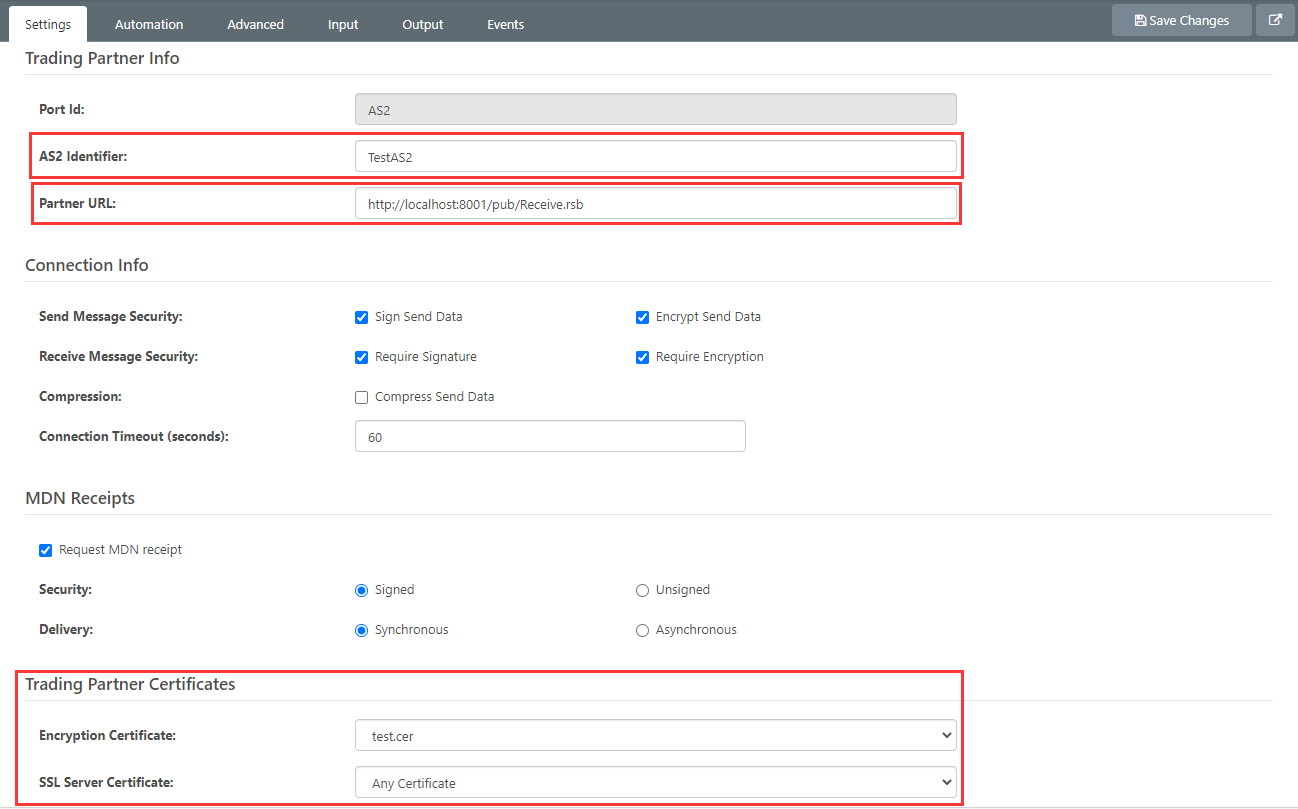Choose Asynchronous delivery radio button
Screen dimensions: 1298x809
coord(643,630)
